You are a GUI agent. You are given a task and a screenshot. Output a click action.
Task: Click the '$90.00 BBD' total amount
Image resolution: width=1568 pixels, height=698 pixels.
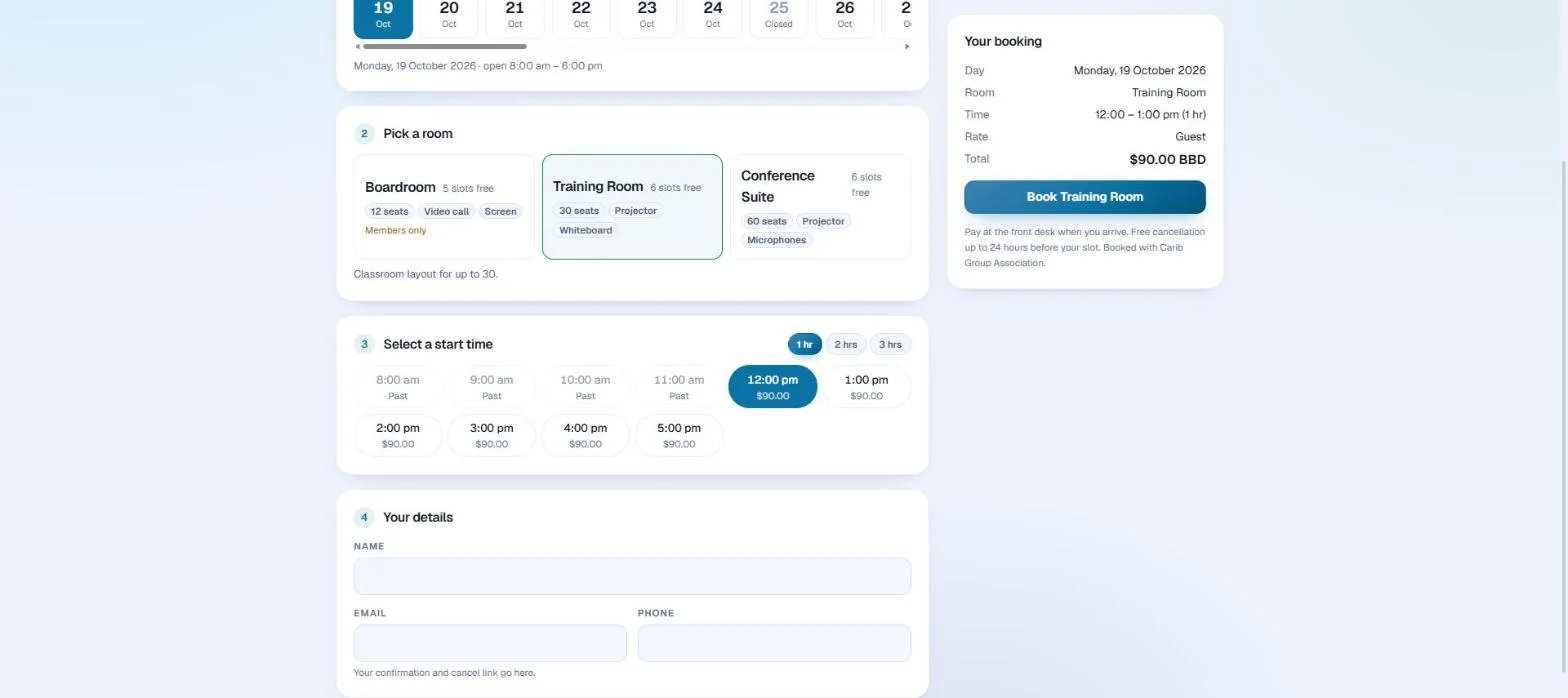click(x=1167, y=159)
